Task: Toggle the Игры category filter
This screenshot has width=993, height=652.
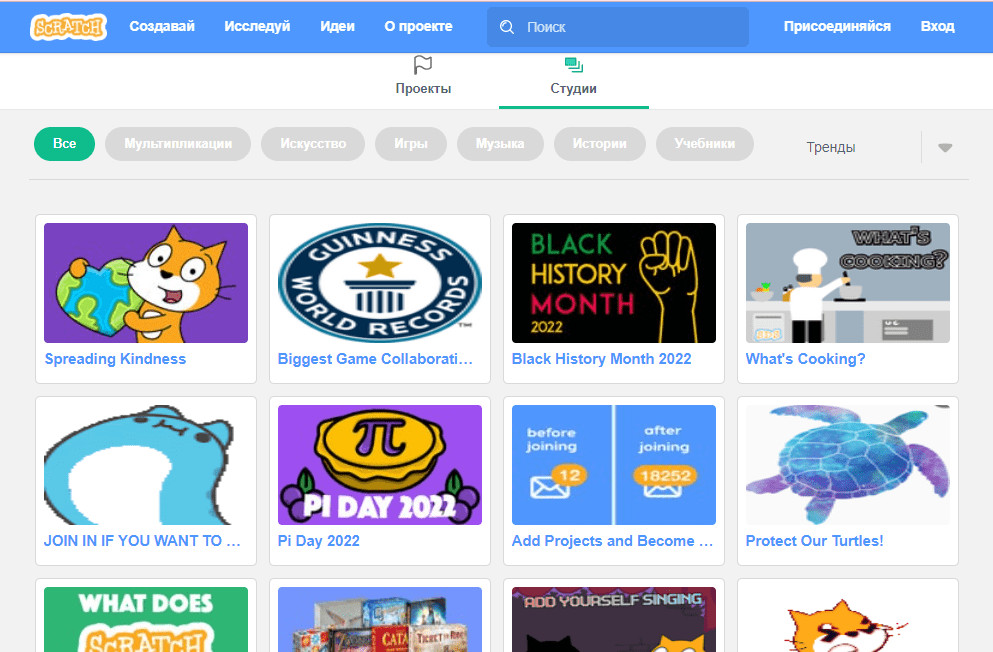Action: coord(411,144)
